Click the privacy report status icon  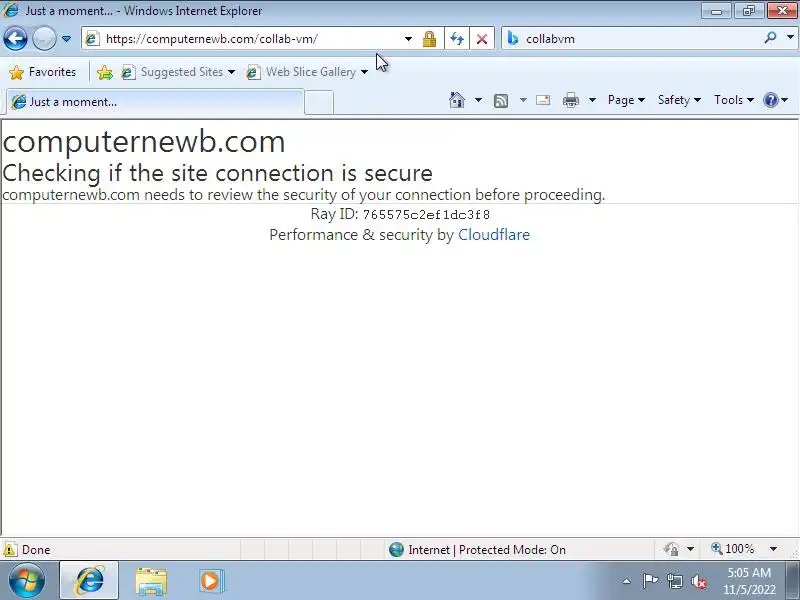(671, 549)
